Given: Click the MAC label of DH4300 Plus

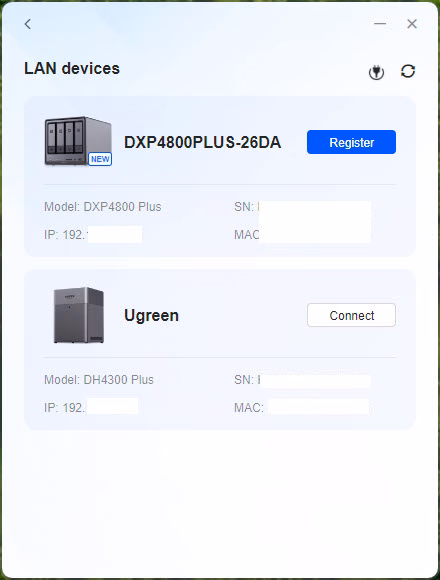Looking at the screenshot, I should (249, 408).
